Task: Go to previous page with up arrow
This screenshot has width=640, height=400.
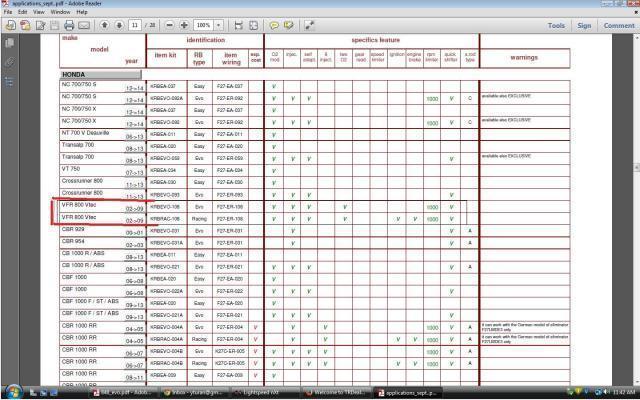Action: tap(104, 25)
